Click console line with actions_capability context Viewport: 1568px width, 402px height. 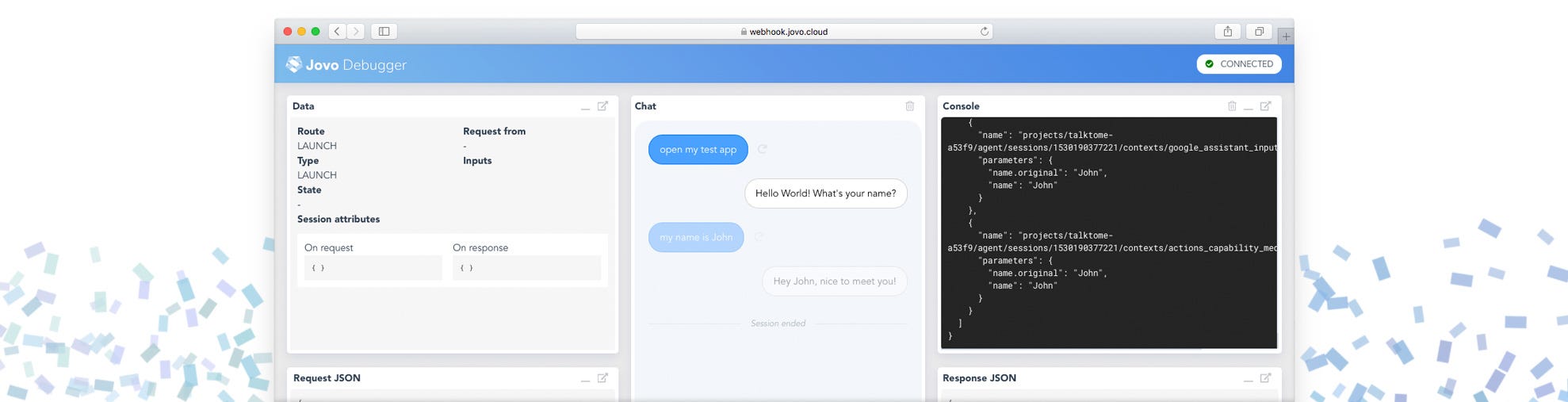pos(1112,248)
